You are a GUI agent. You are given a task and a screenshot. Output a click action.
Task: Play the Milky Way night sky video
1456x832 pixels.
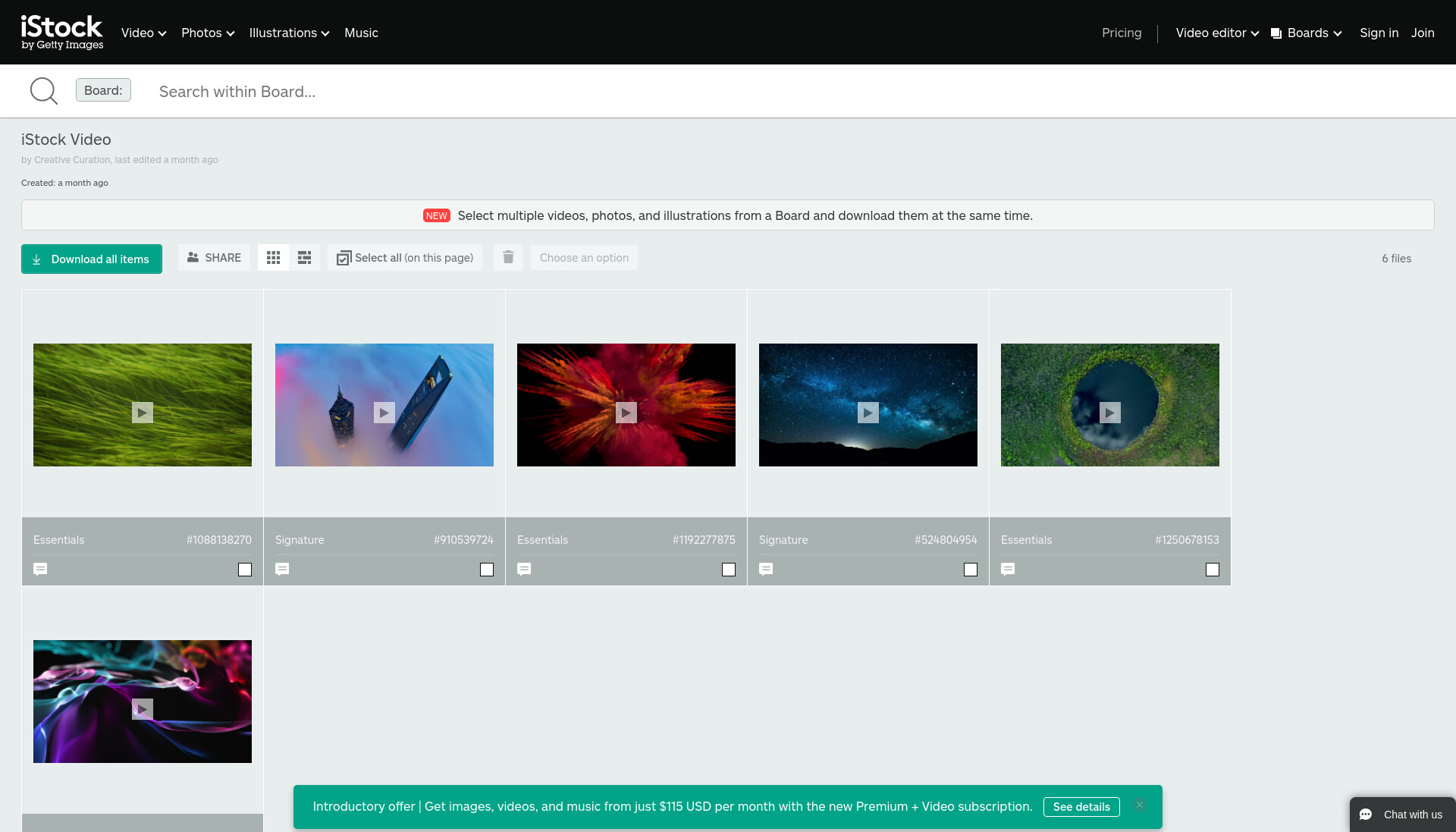click(x=868, y=413)
